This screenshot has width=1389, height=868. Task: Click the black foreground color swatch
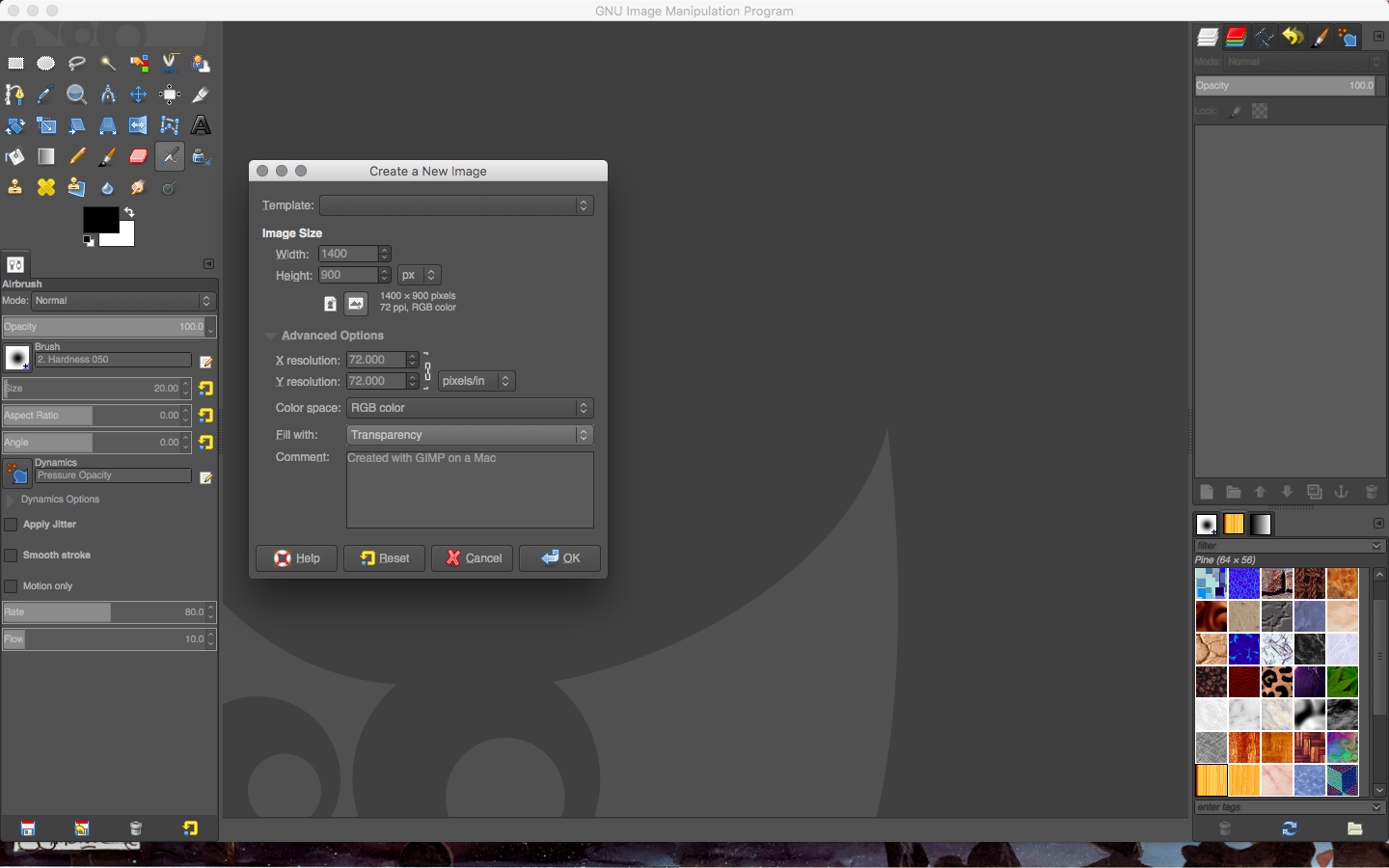(100, 220)
